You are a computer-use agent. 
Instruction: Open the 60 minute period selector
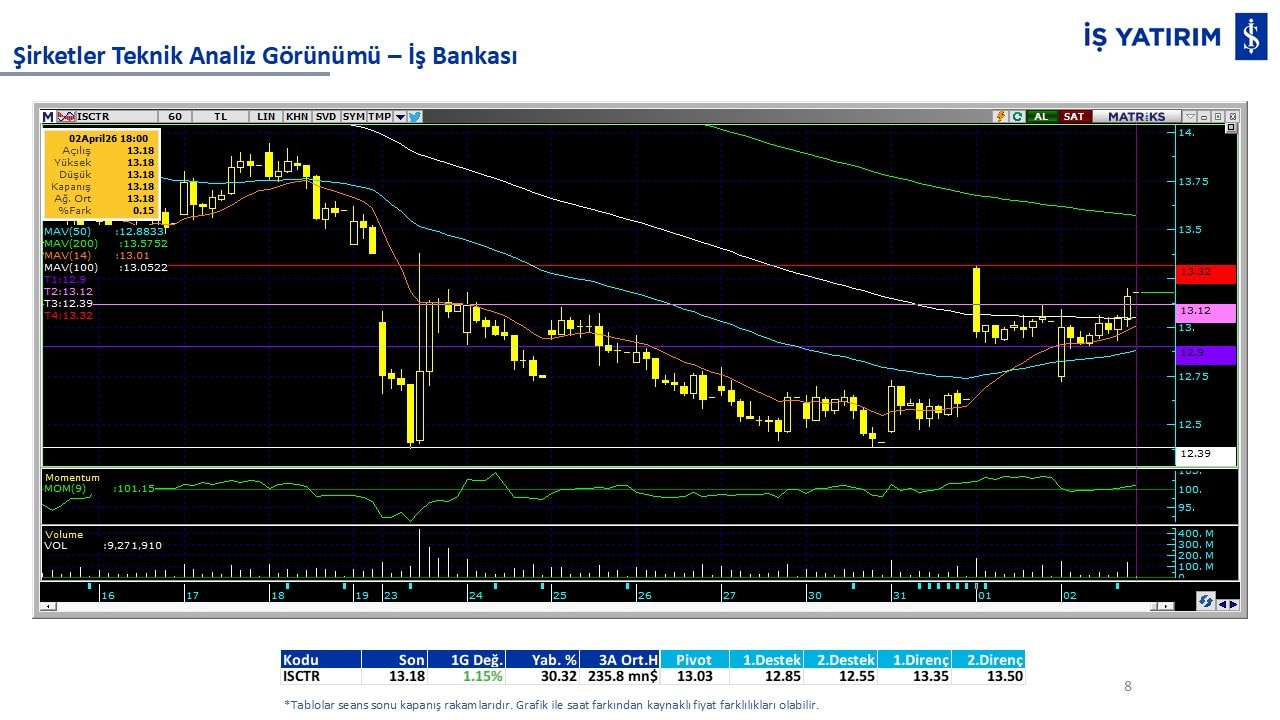[175, 117]
